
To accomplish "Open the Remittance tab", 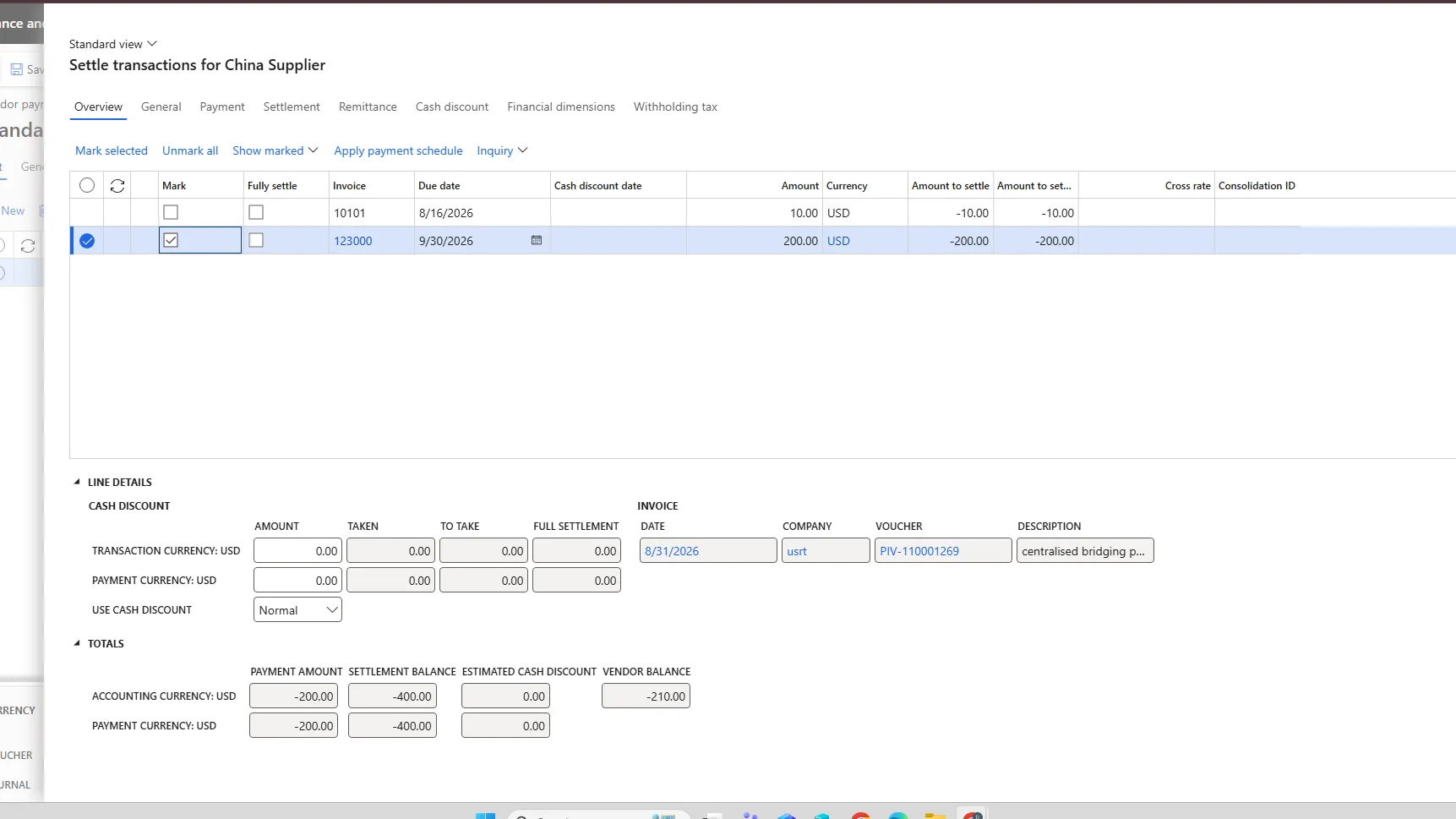I will point(368,107).
